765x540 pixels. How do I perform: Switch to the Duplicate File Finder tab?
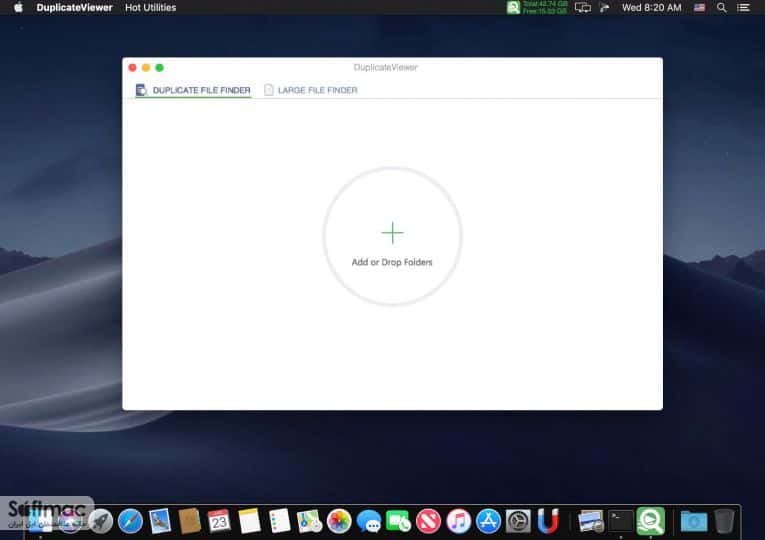point(193,90)
